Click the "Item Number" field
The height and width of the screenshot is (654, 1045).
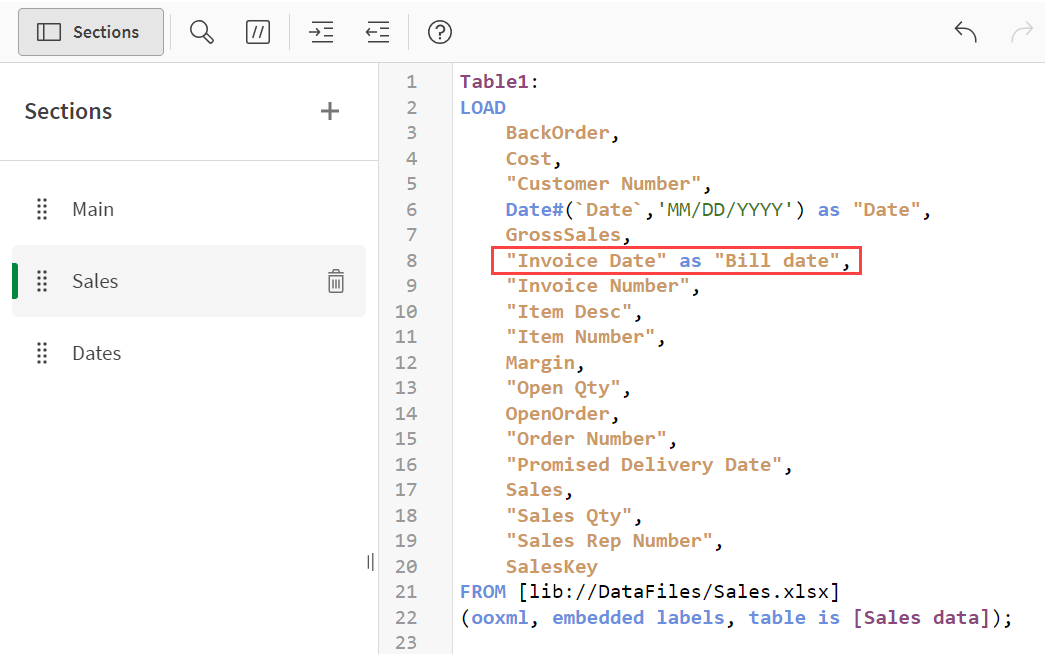[580, 337]
